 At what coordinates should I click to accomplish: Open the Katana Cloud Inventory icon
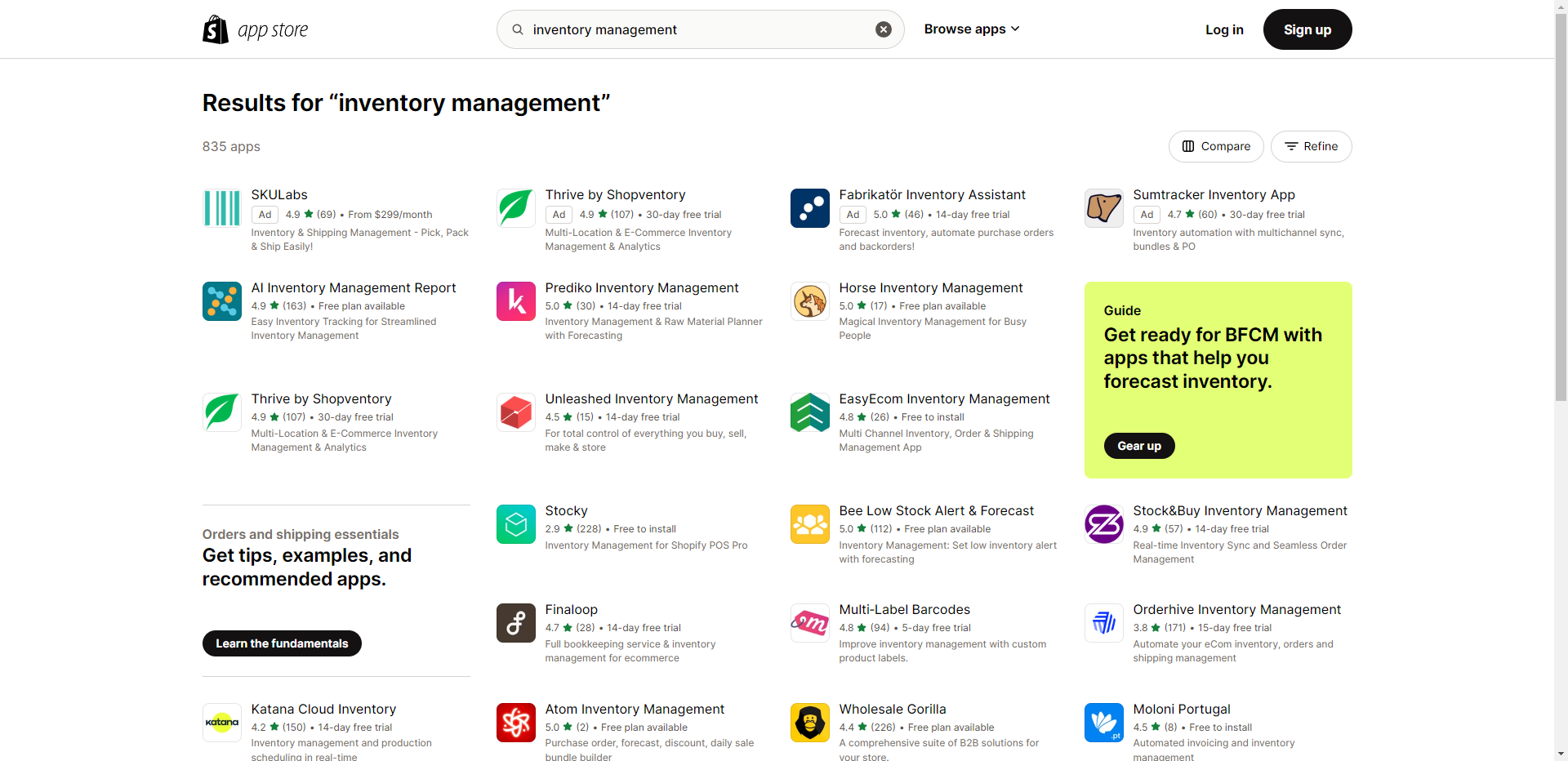(222, 723)
